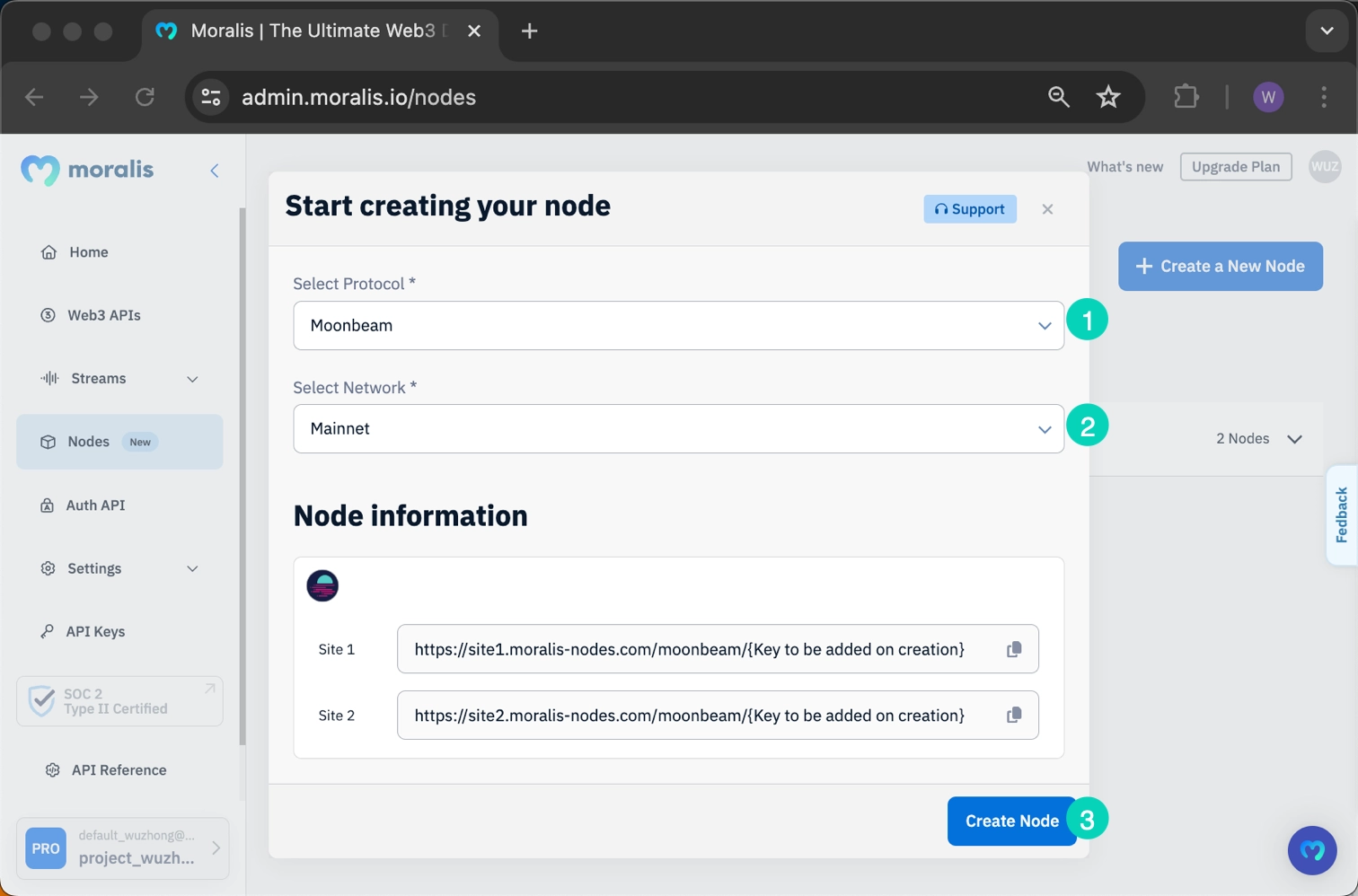Open the Select Network dropdown showing Mainnet
The image size is (1358, 896).
[x=678, y=428]
